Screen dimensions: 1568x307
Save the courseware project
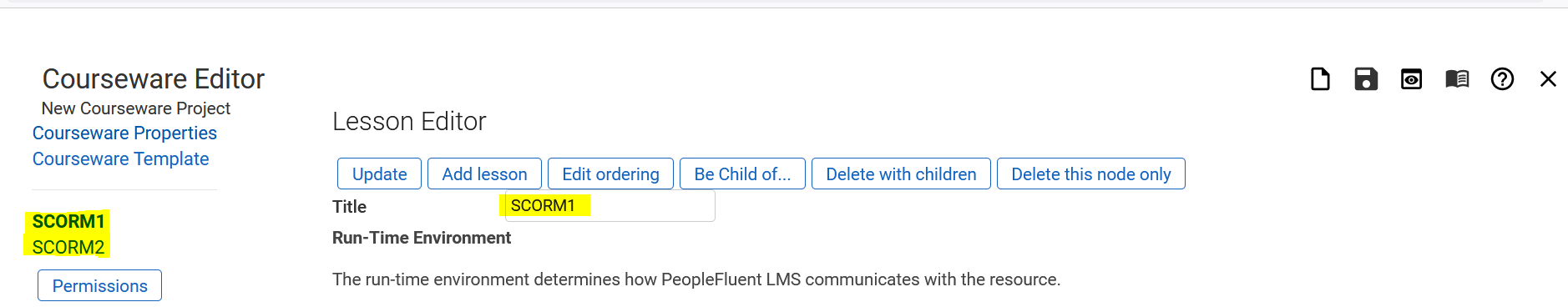[x=1366, y=79]
